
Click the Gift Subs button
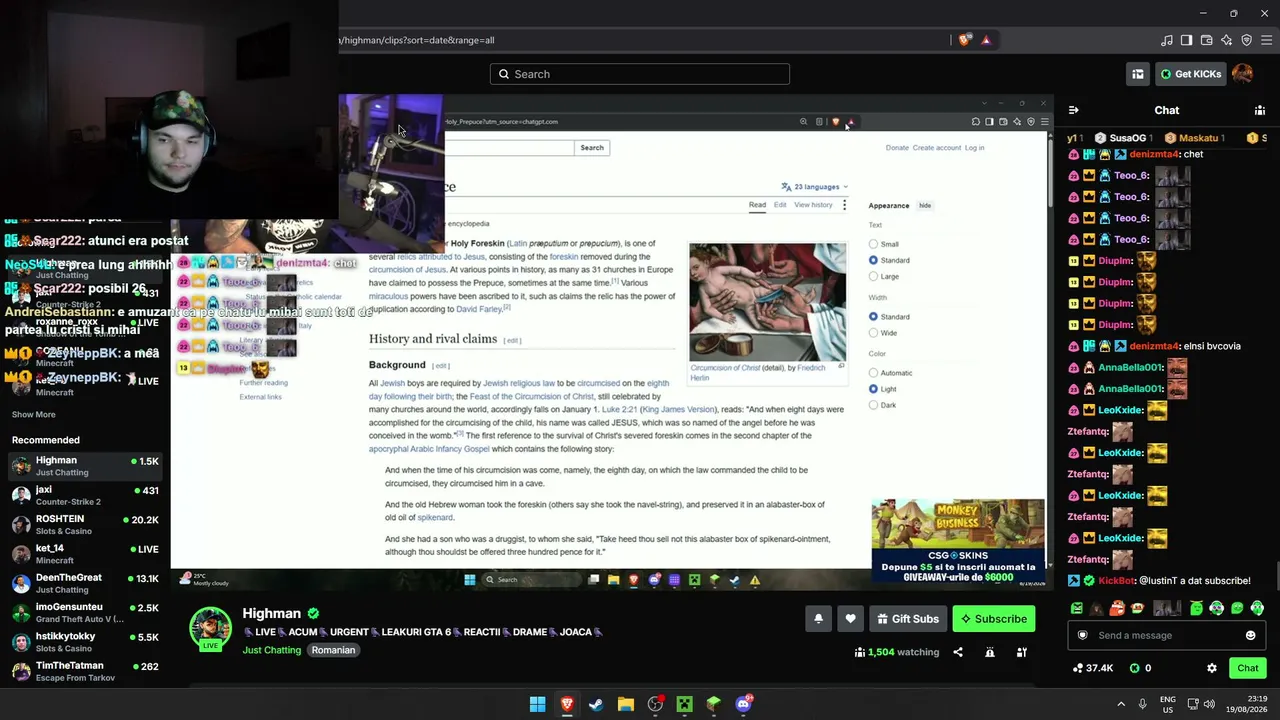click(x=908, y=619)
